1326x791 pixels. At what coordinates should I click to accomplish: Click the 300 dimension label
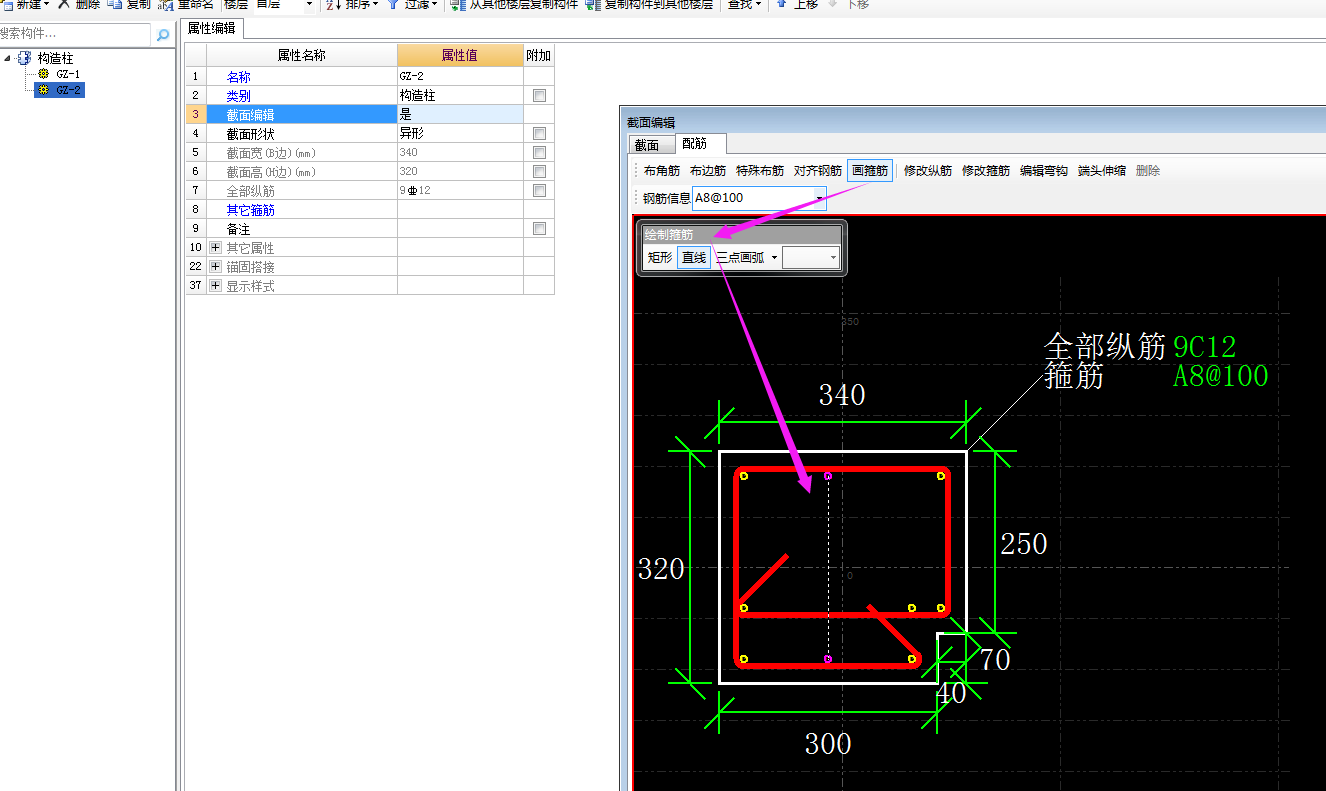pyautogui.click(x=828, y=744)
